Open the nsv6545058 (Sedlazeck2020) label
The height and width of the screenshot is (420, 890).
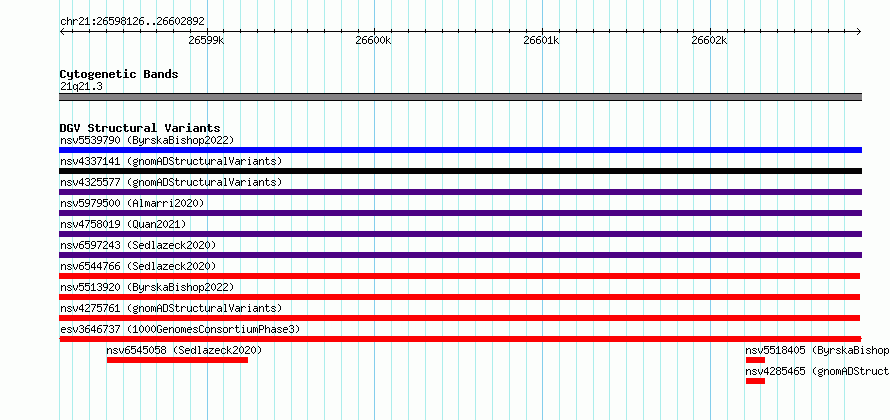[x=184, y=350]
